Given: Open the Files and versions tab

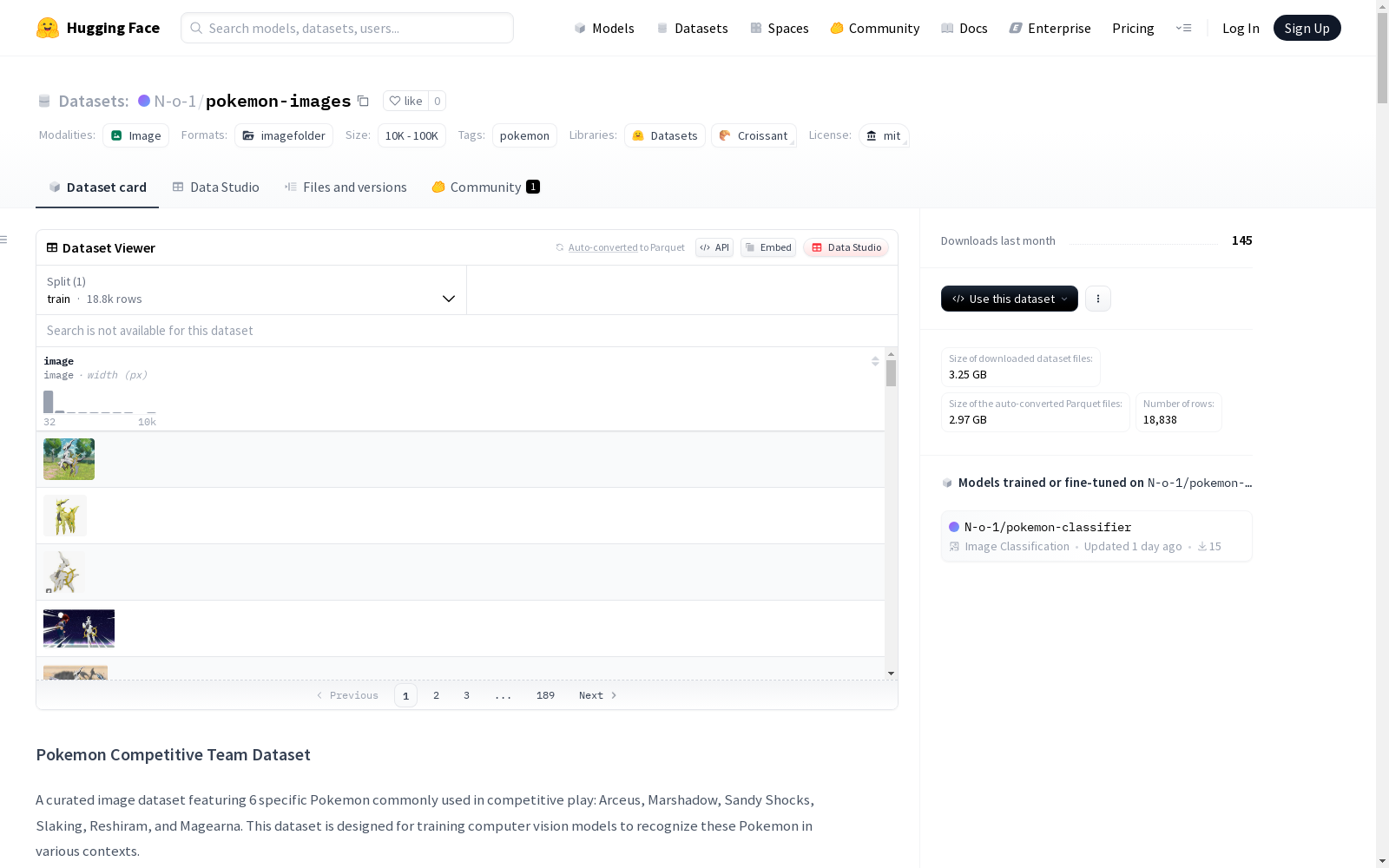Looking at the screenshot, I should tap(346, 187).
